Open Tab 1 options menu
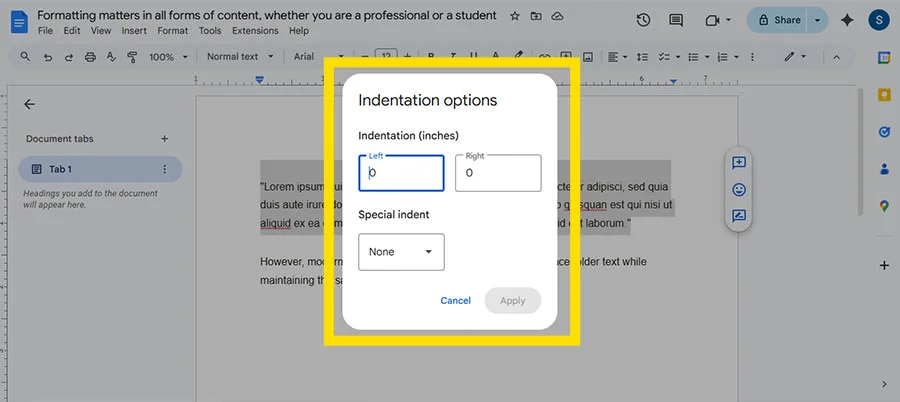Viewport: 900px width, 402px height. [165, 169]
